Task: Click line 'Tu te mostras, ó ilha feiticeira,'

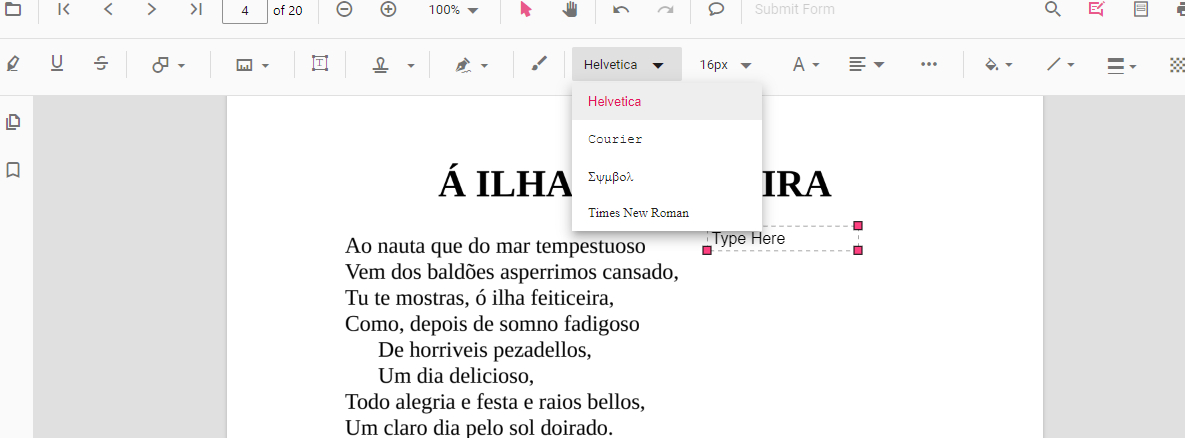Action: pyautogui.click(x=480, y=298)
